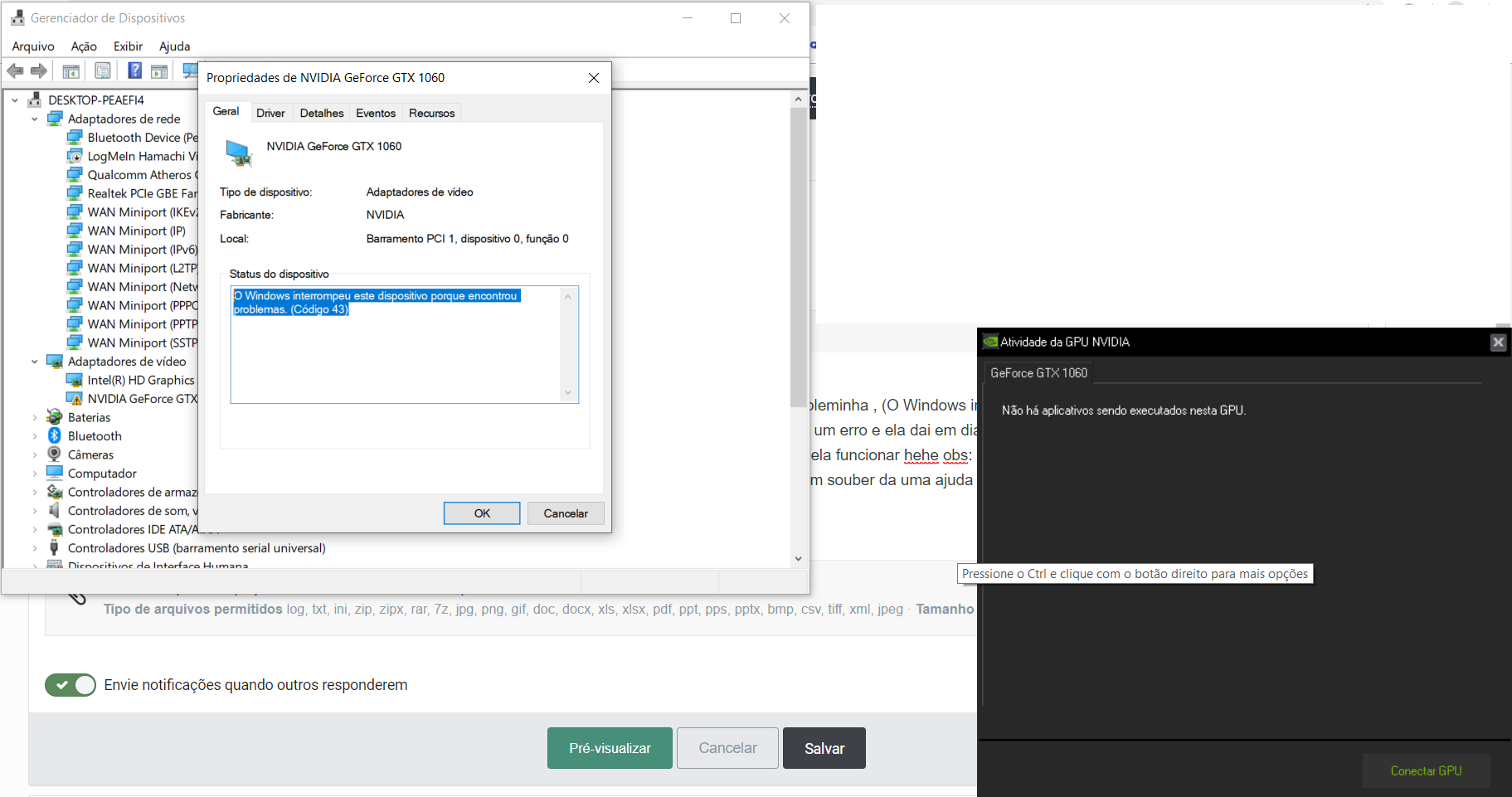Open the Ajuda menu
Screen dimensions: 1512x797
tap(174, 46)
